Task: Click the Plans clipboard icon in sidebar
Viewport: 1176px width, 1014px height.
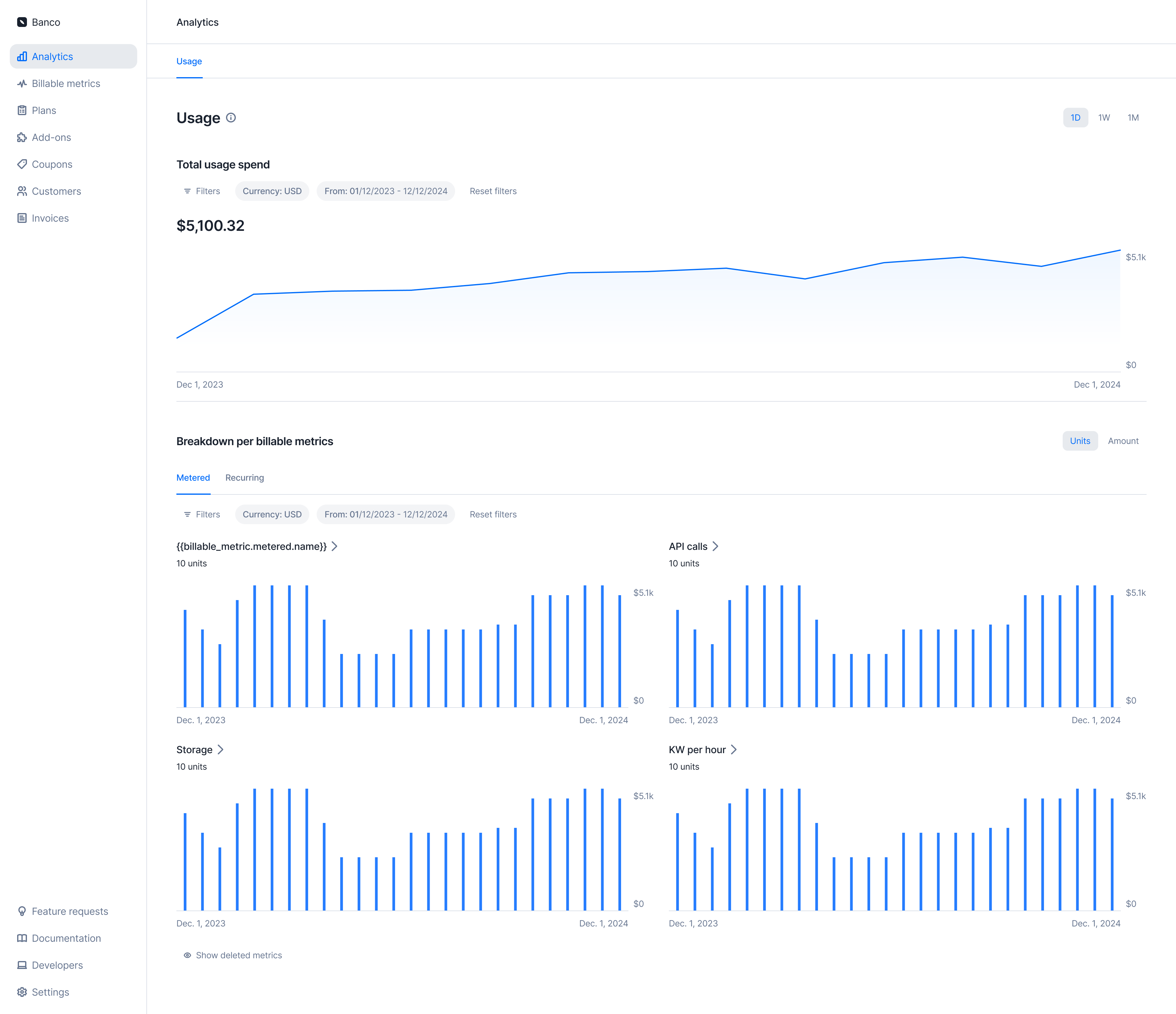Action: 22,111
